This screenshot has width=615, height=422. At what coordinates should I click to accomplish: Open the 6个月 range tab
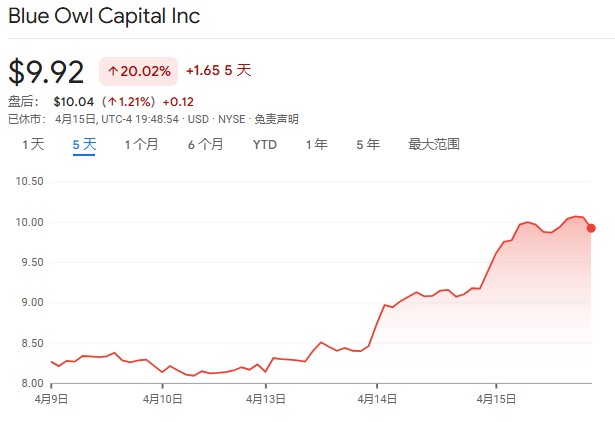pyautogui.click(x=205, y=144)
